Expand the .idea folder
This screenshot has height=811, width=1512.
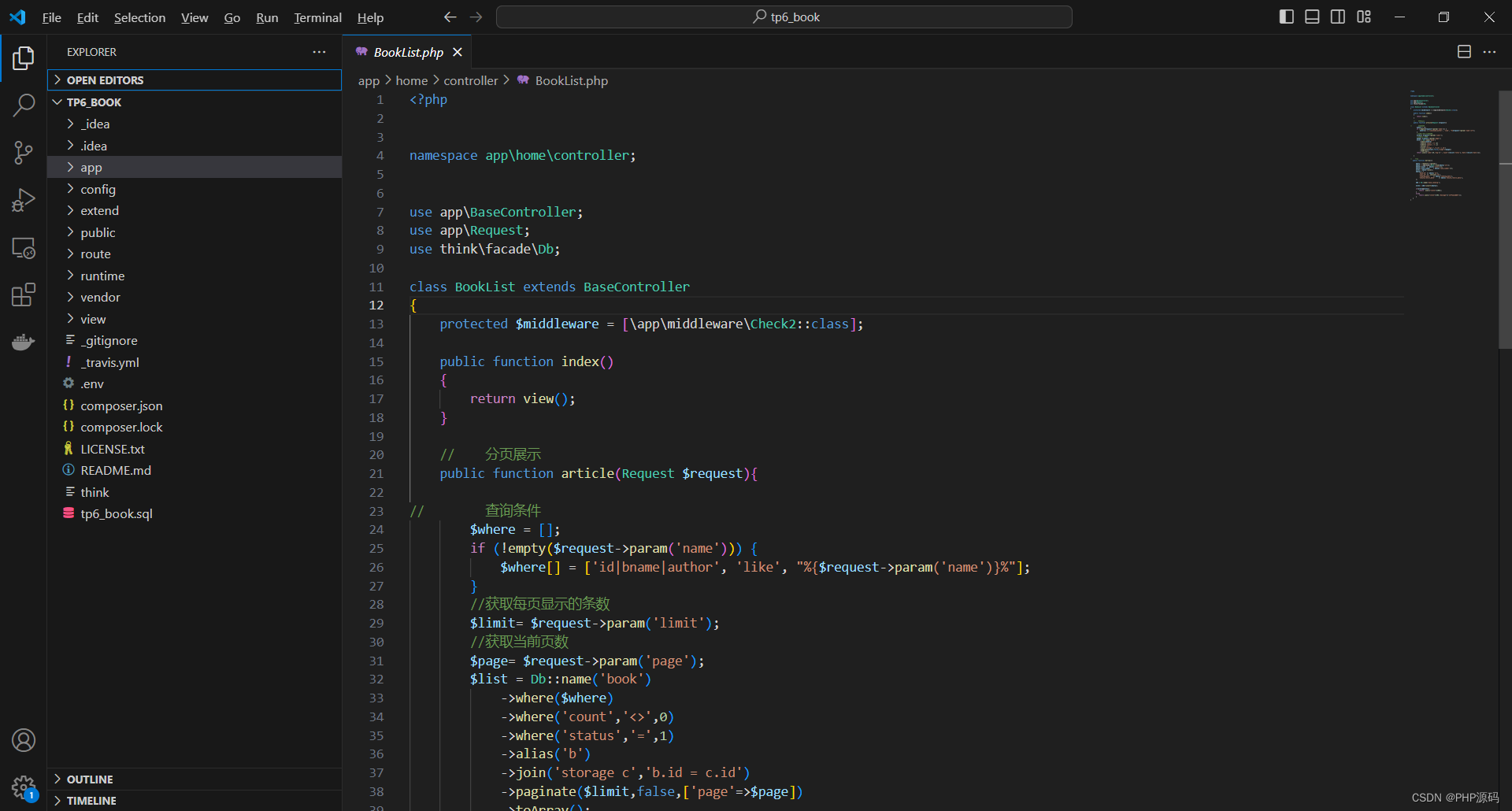[195, 146]
